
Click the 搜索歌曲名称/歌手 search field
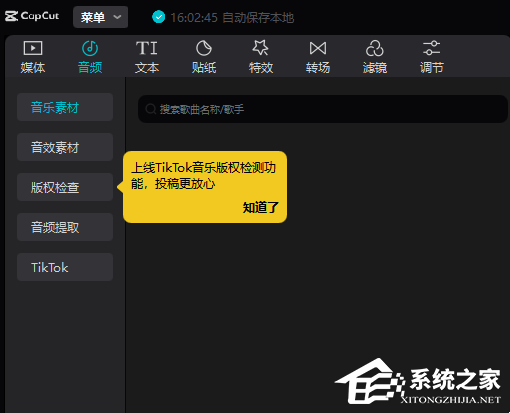323,109
